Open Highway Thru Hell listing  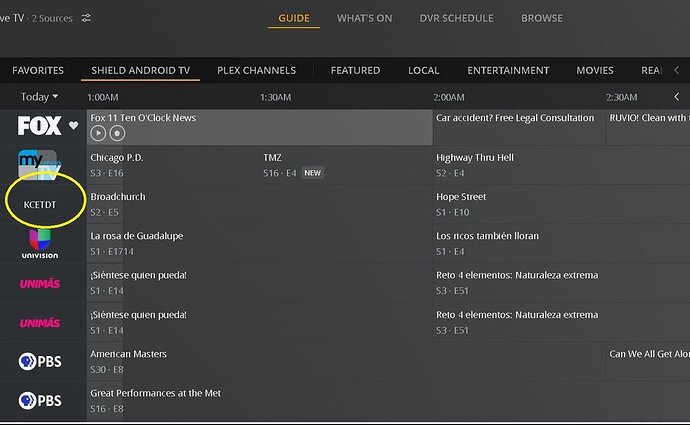[561, 165]
